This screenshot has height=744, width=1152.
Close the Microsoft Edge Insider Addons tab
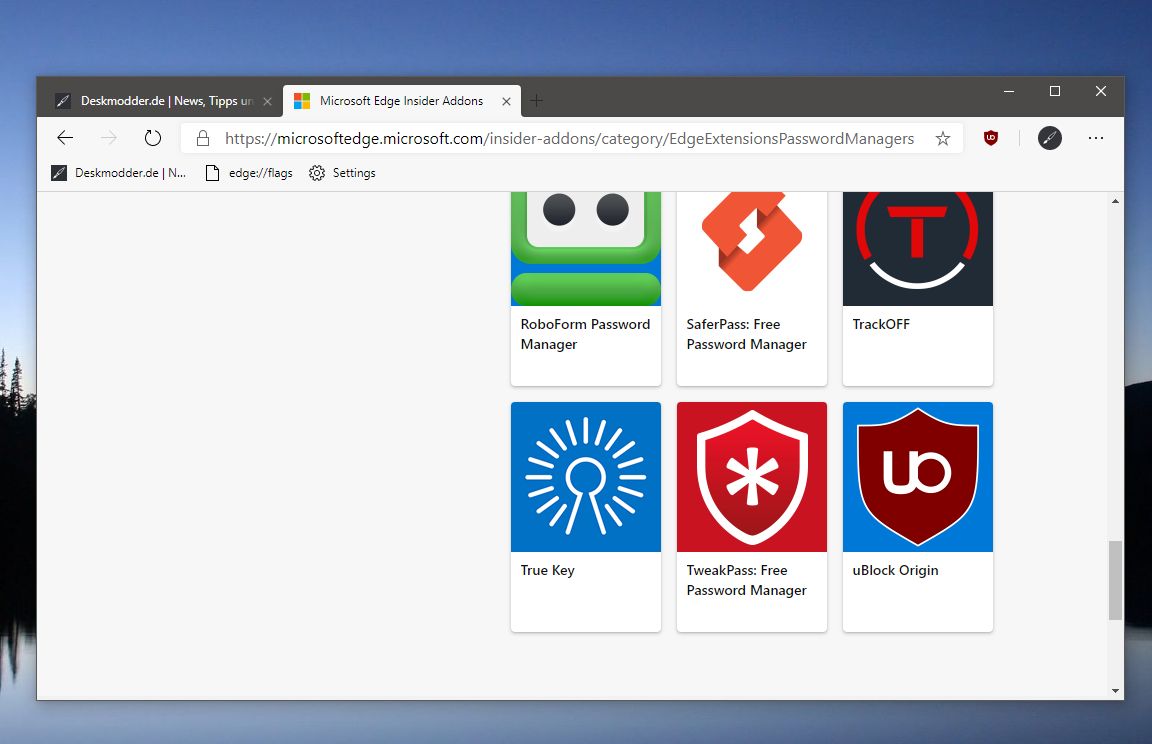[x=506, y=101]
